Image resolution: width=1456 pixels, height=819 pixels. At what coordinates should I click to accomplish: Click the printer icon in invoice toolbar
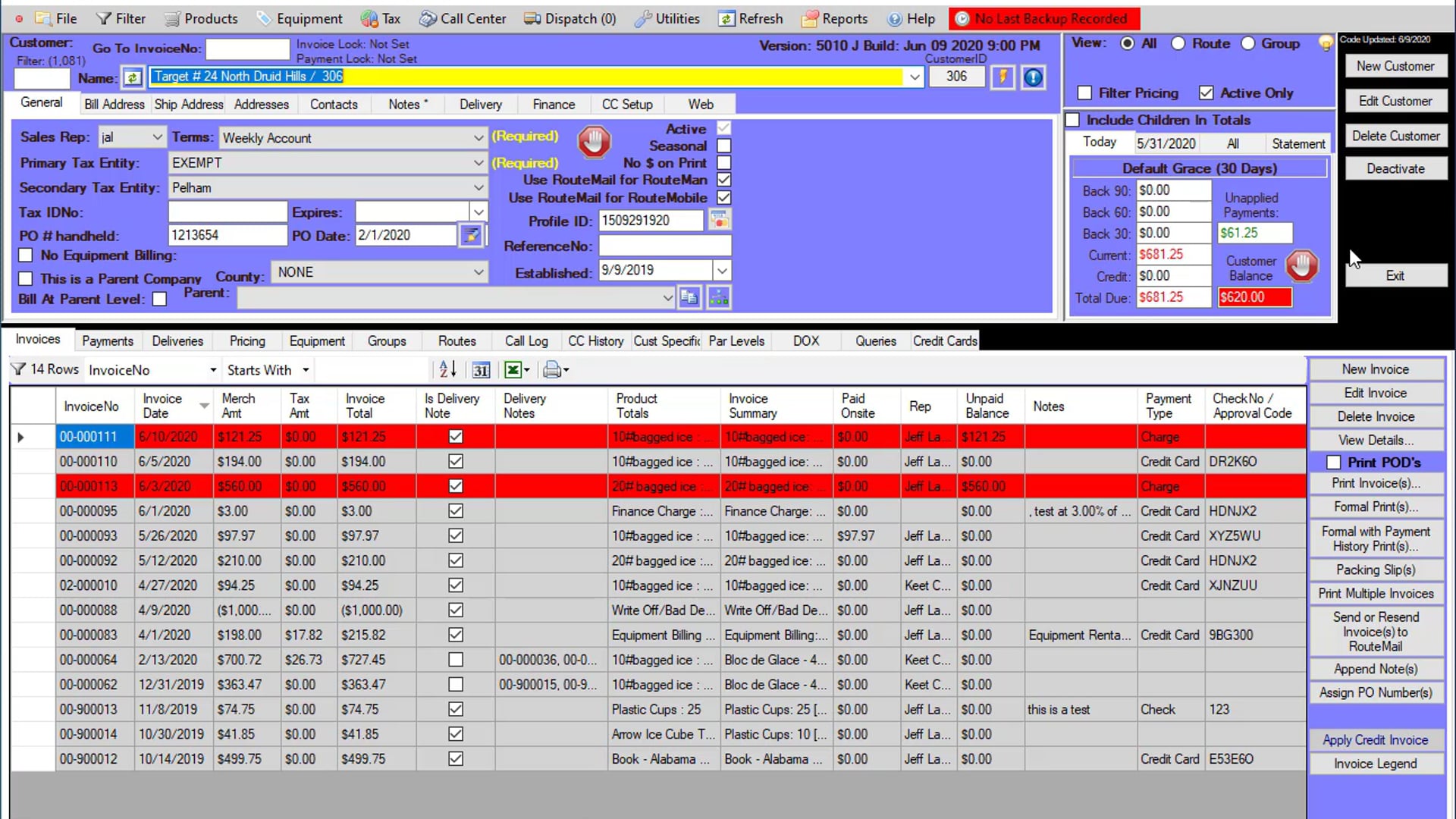click(552, 370)
